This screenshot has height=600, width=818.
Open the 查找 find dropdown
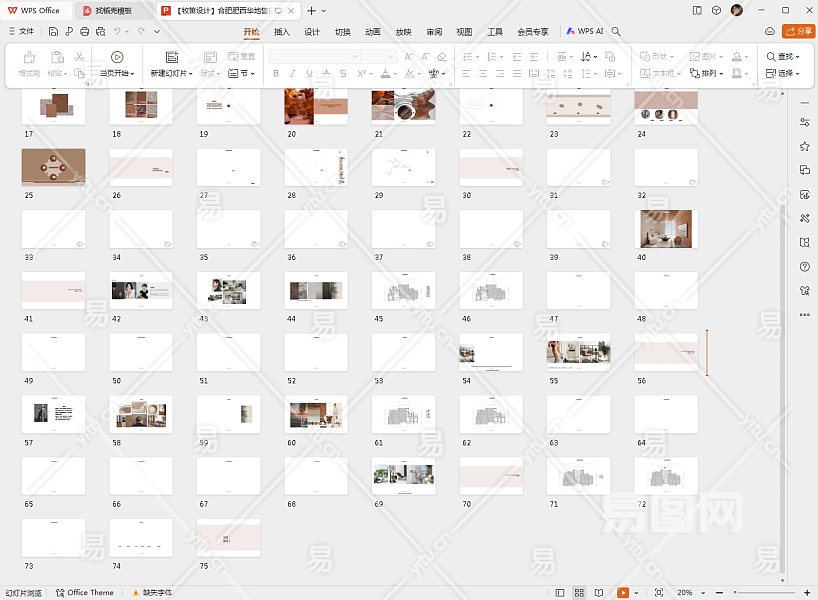coord(783,57)
